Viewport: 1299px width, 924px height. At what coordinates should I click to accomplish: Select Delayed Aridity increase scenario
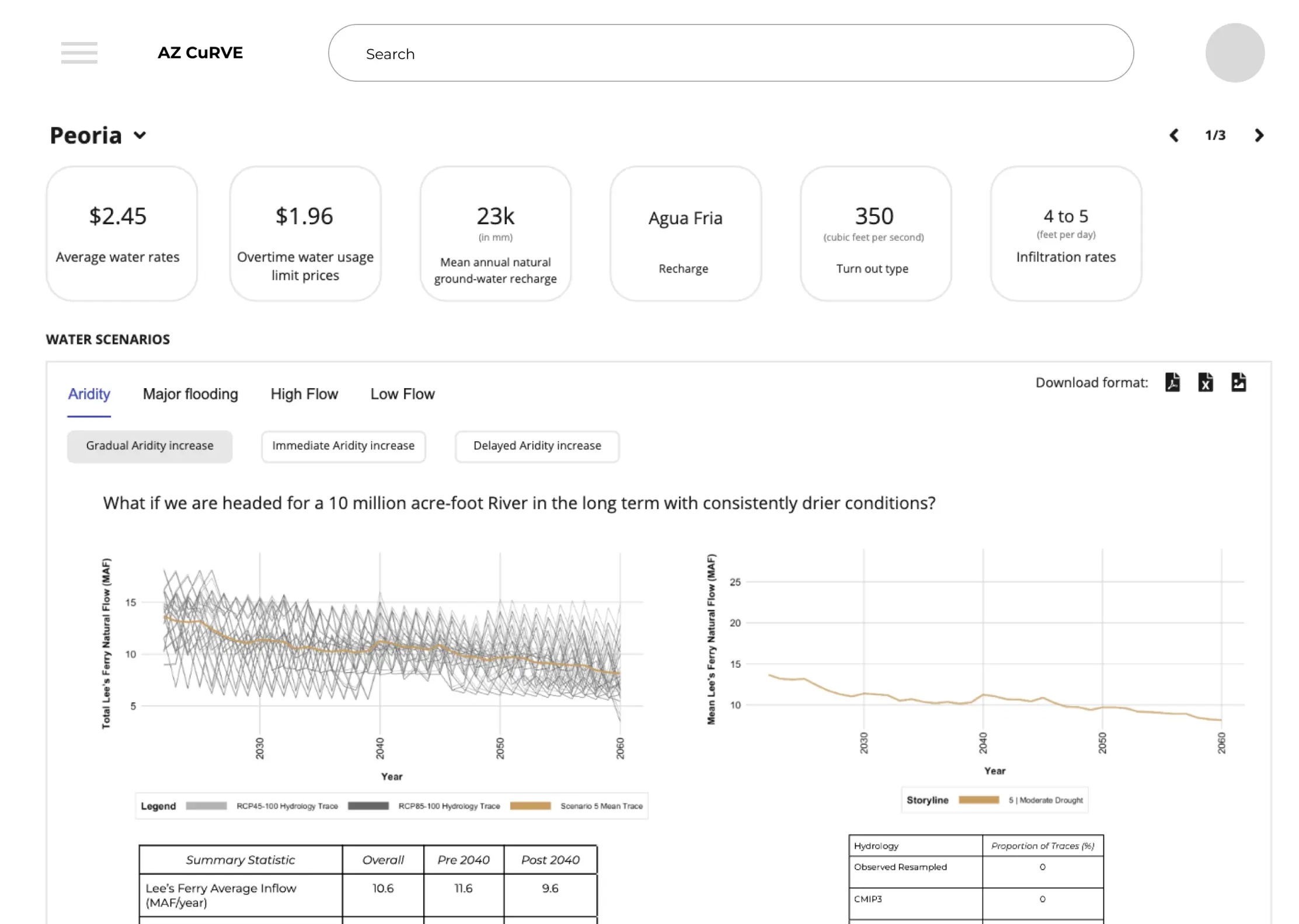[537, 447]
